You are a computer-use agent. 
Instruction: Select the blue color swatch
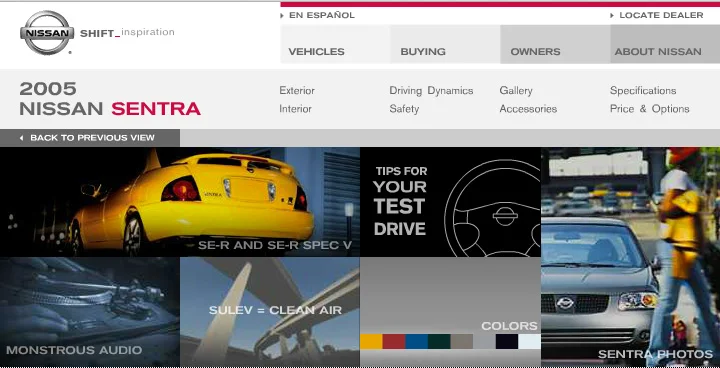tap(416, 341)
